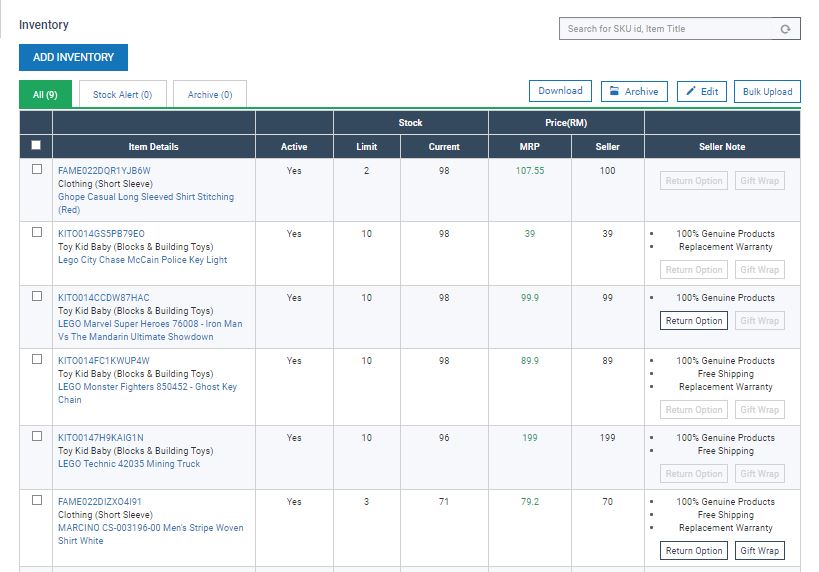Open the Archive (0) tab

tap(209, 95)
